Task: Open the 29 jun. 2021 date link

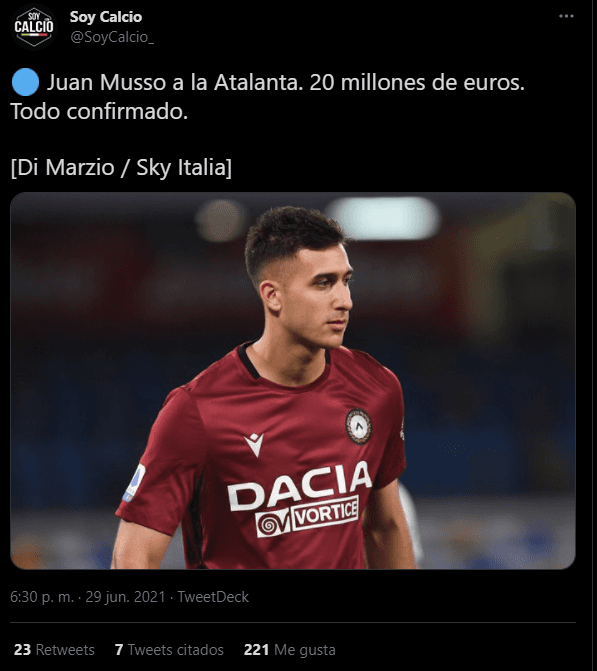Action: coord(125,597)
